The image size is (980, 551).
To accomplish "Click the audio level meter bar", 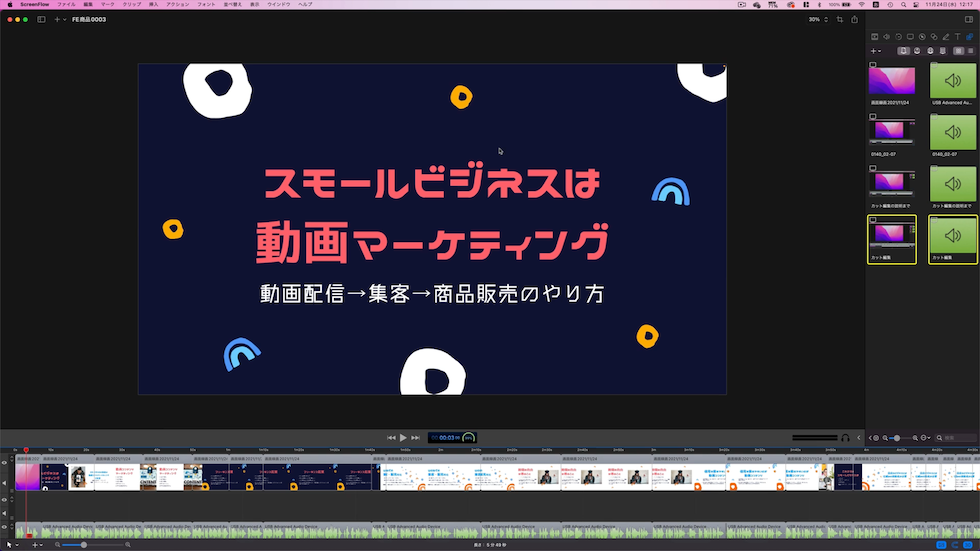I will coord(814,438).
